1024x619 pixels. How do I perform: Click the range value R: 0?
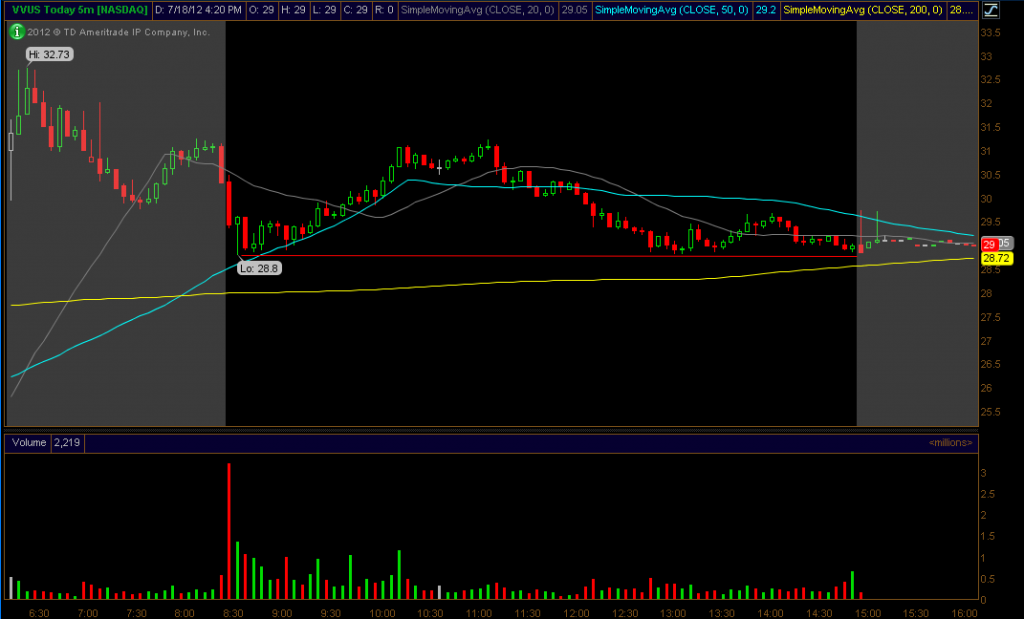[386, 10]
